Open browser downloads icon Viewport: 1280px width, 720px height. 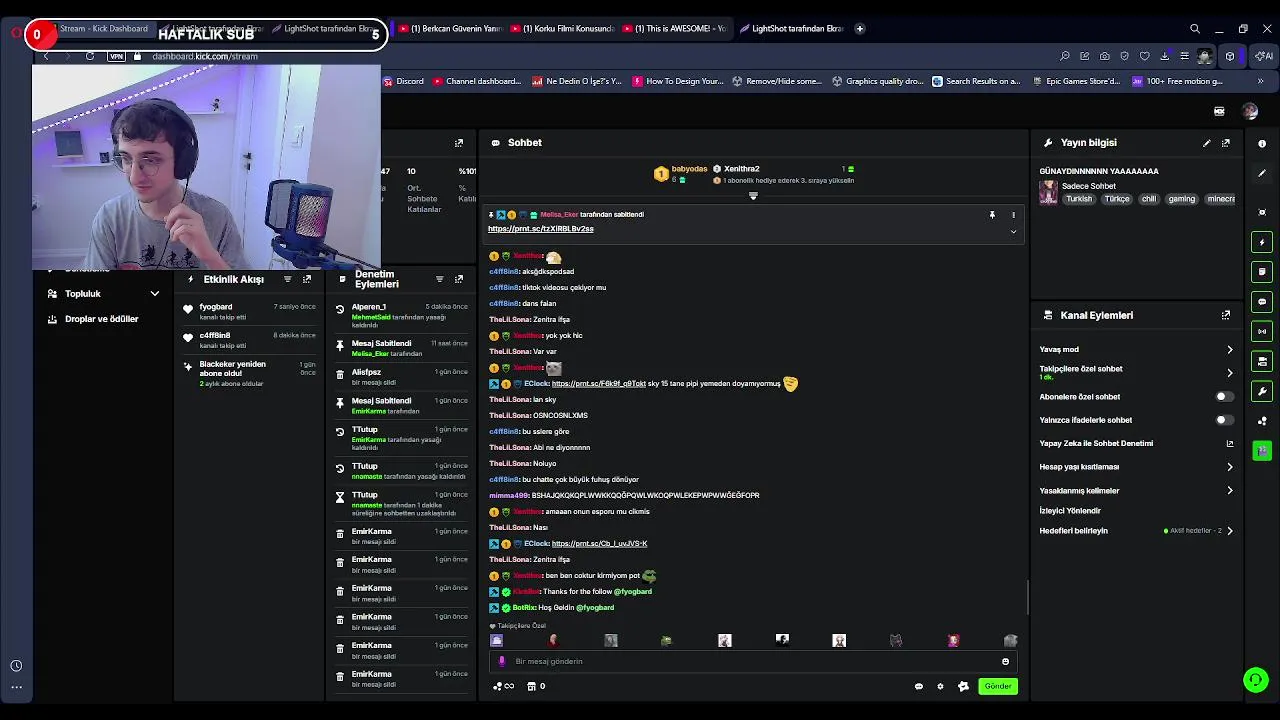(x=1165, y=56)
